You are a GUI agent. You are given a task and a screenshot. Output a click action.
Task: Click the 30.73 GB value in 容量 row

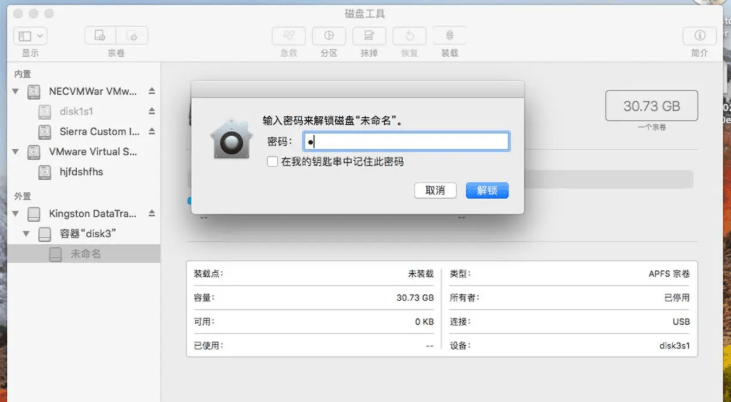[415, 298]
